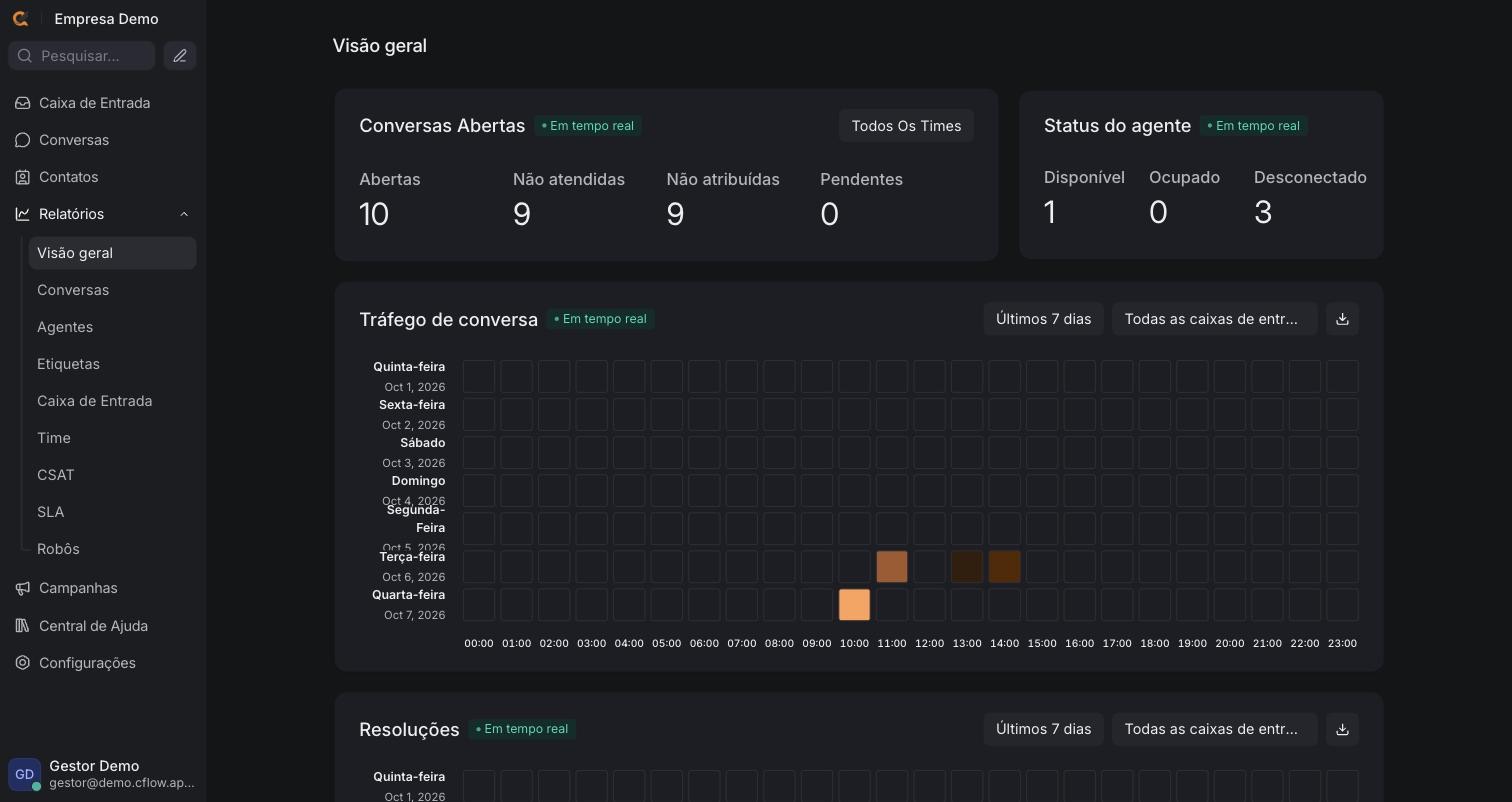Download the Resoluções report
The height and width of the screenshot is (802, 1512).
click(x=1342, y=729)
